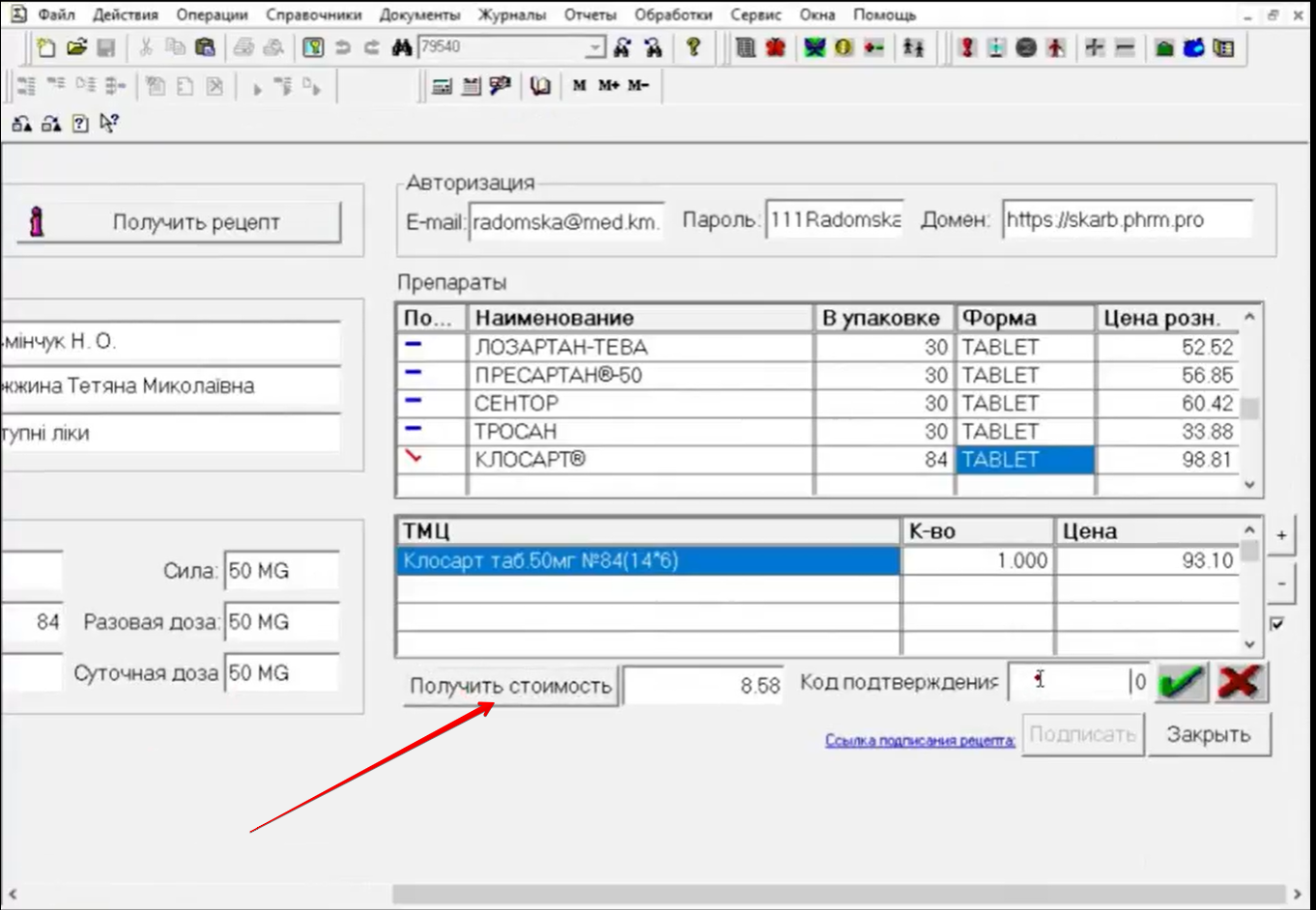This screenshot has width=1316, height=910.
Task: Toggle the checkbox right of ТМЦ table
Action: coord(1277,624)
